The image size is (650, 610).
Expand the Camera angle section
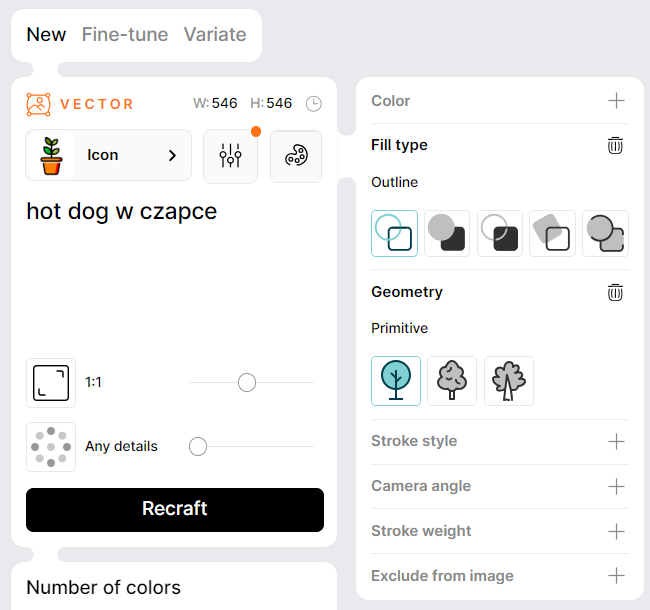616,486
